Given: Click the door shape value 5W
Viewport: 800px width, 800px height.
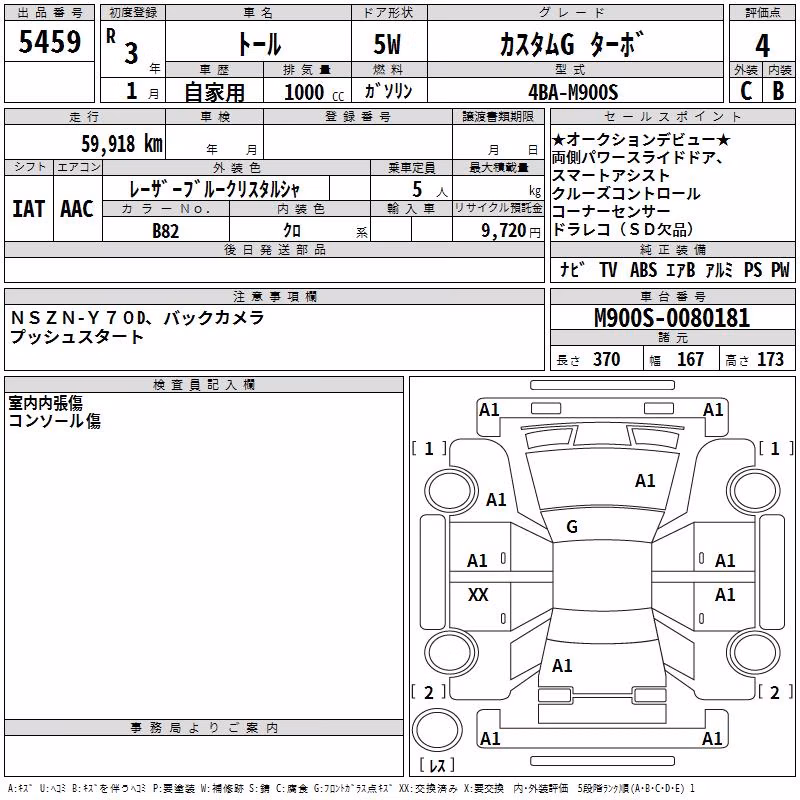Looking at the screenshot, I should 387,44.
